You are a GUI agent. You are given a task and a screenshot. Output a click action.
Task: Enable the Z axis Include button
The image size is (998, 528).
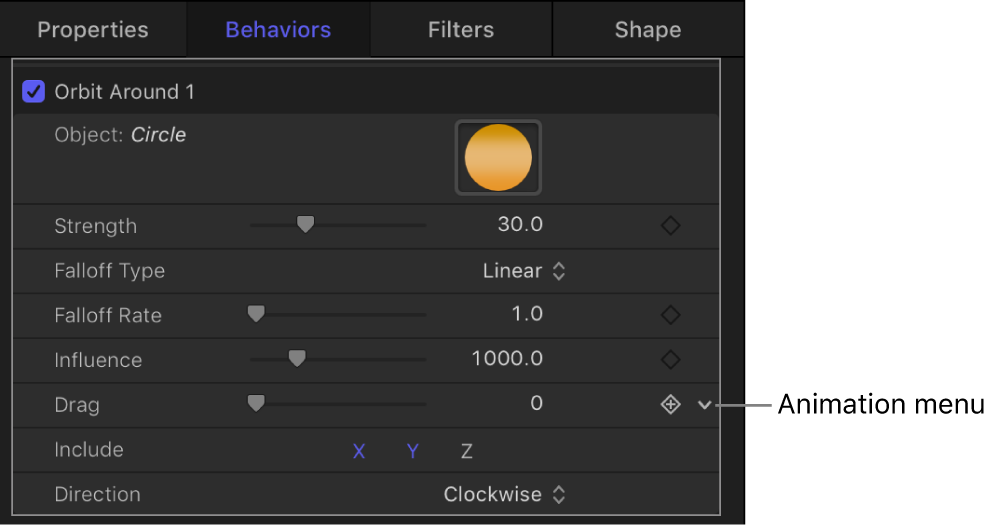click(466, 451)
